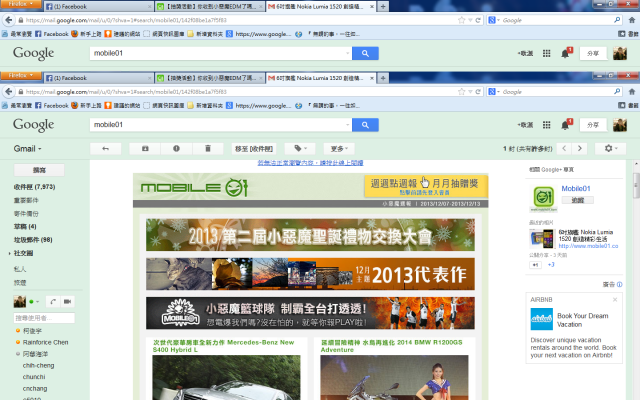640x400 pixels.
Task: Click 移至 [收件匣] button
Action: [253, 149]
